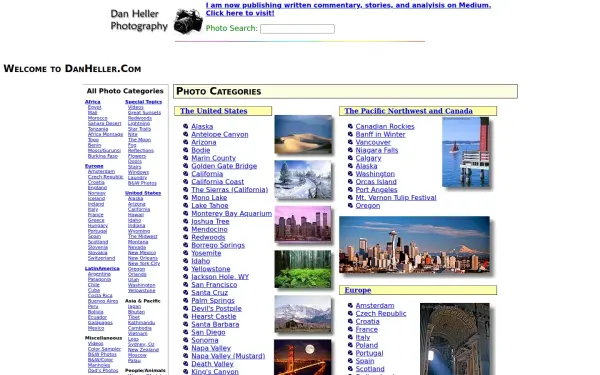Open the Seattle skyline panorama photo
The height and width of the screenshot is (375, 600).
click(414, 245)
